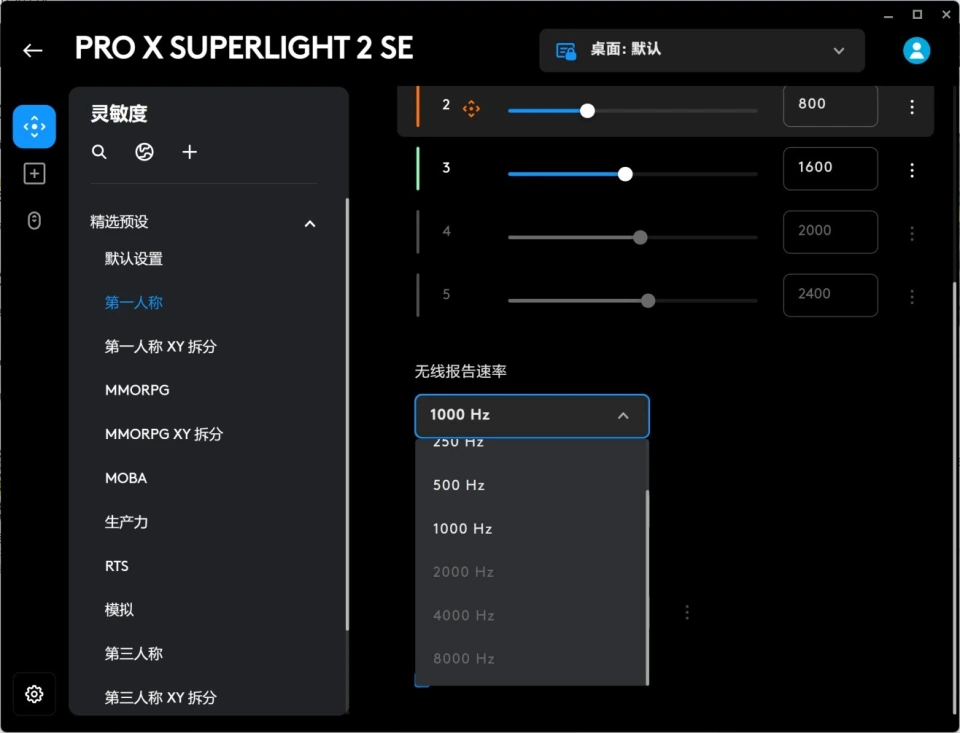Select 500 Hz report rate option
The image size is (960, 733).
pyautogui.click(x=459, y=485)
